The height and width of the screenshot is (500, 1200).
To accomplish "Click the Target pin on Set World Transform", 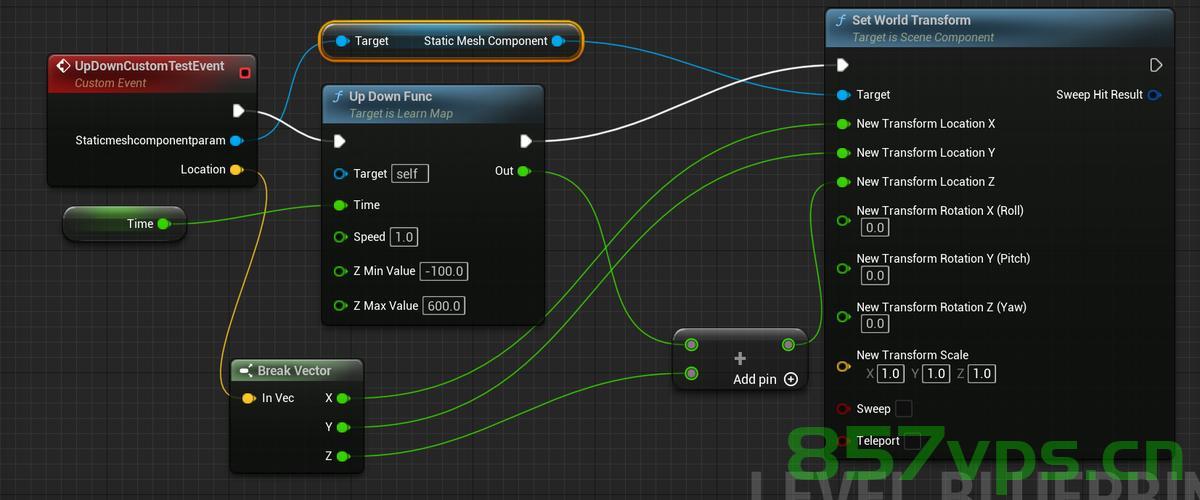I will (843, 95).
